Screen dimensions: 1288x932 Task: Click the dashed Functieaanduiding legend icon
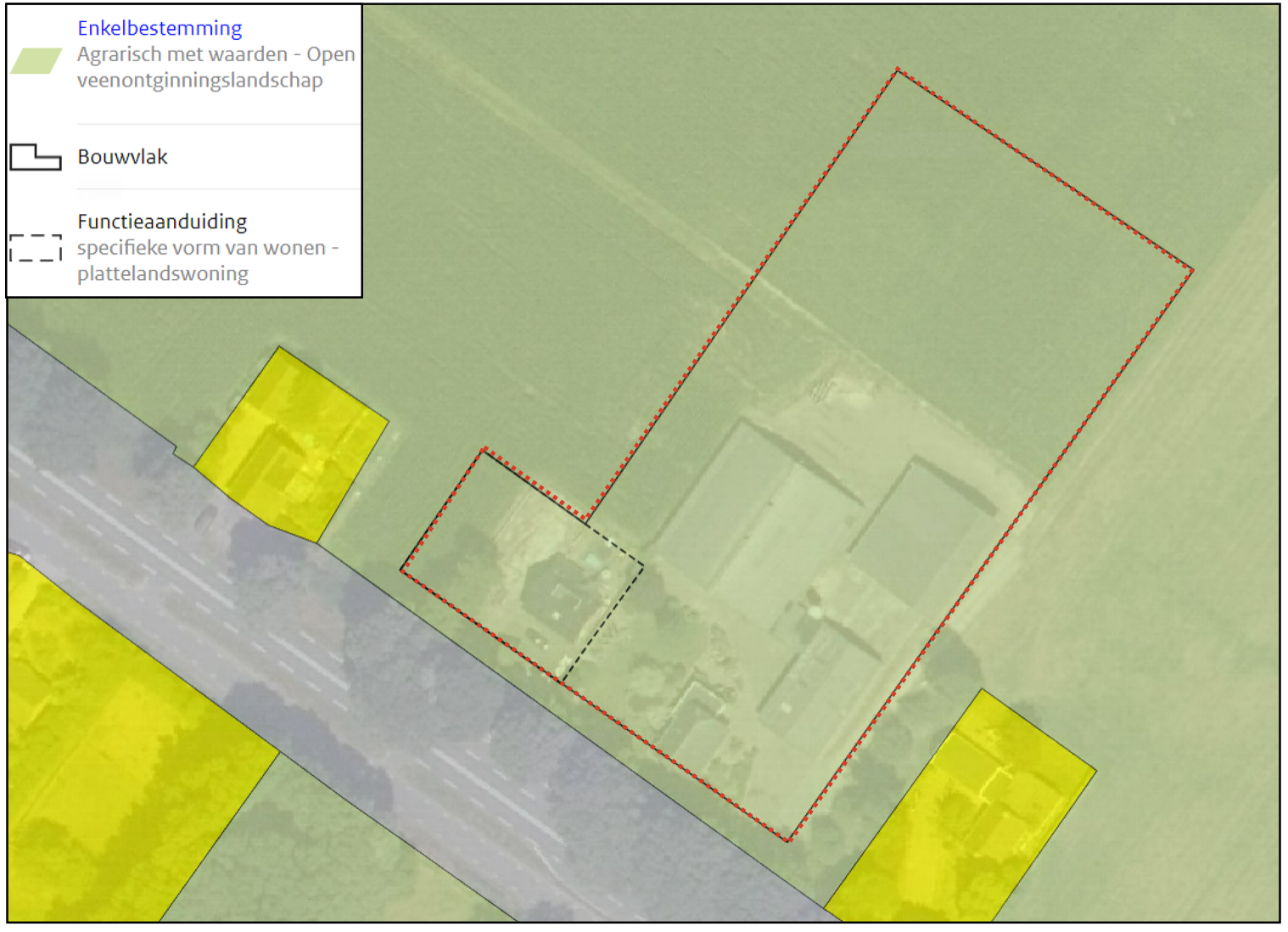(36, 248)
